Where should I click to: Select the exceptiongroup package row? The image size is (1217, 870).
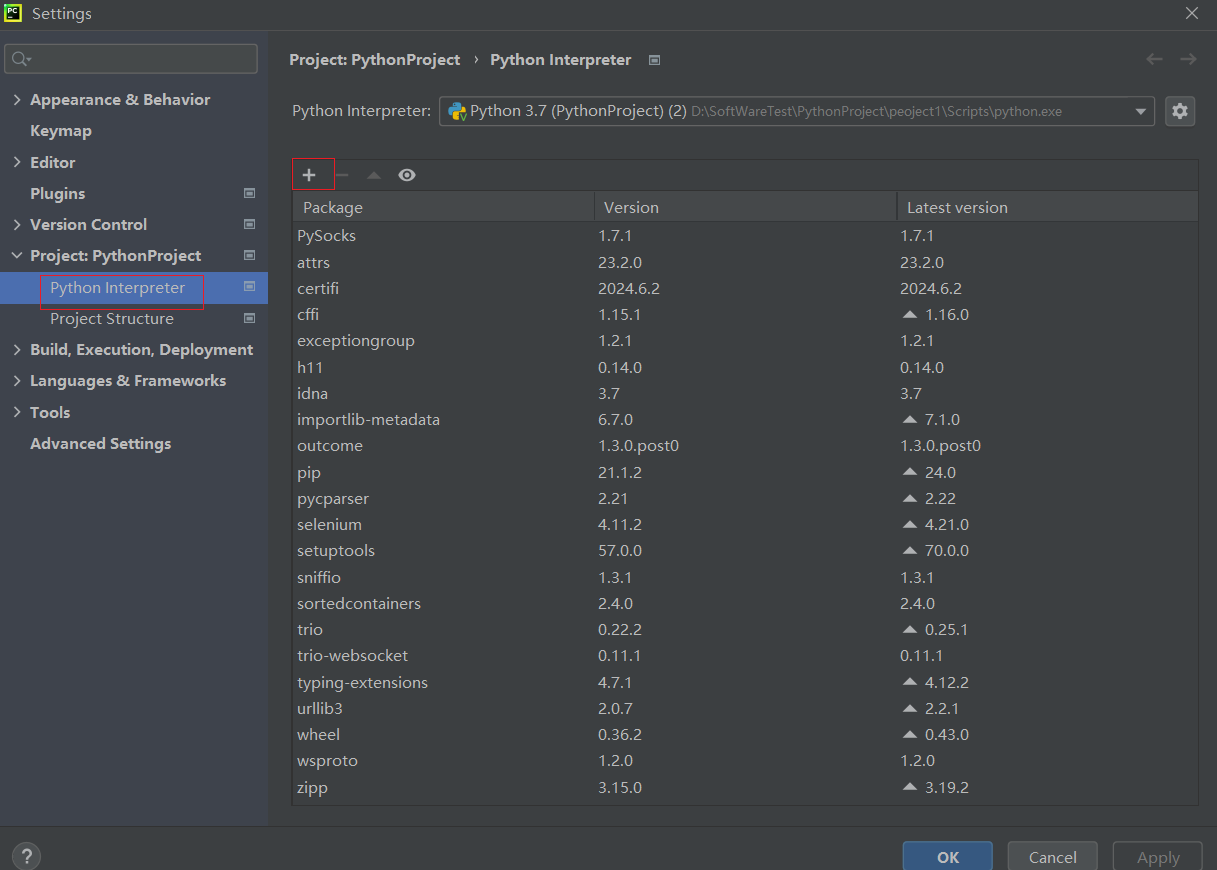click(745, 340)
